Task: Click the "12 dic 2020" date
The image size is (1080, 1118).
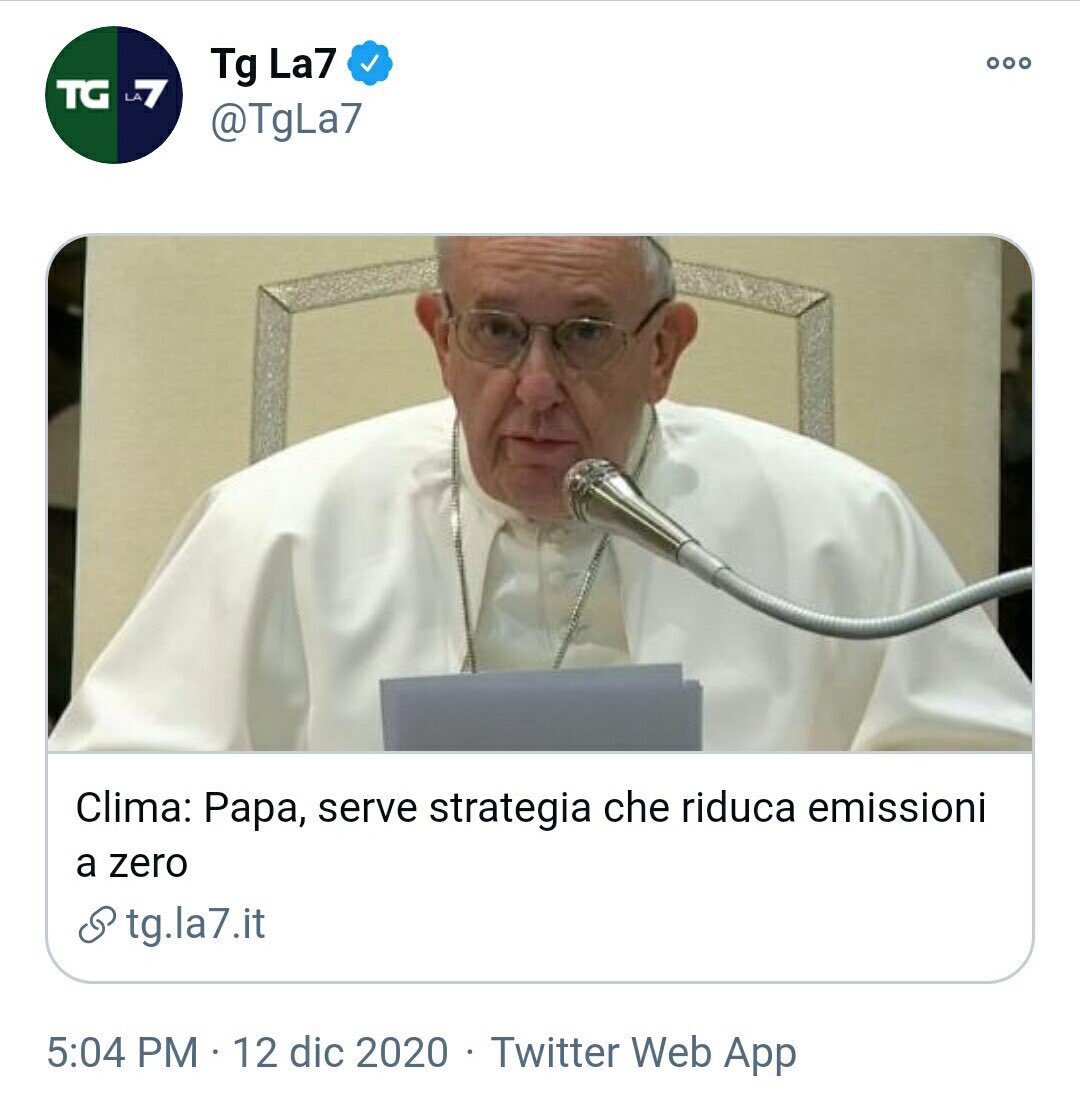Action: point(340,1053)
